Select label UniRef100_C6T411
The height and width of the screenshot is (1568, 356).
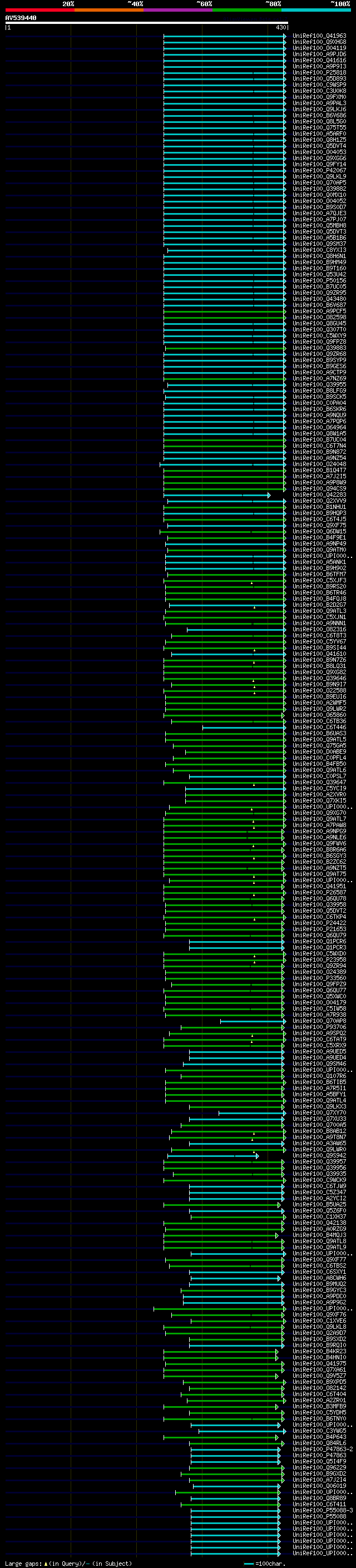(x=319, y=1504)
